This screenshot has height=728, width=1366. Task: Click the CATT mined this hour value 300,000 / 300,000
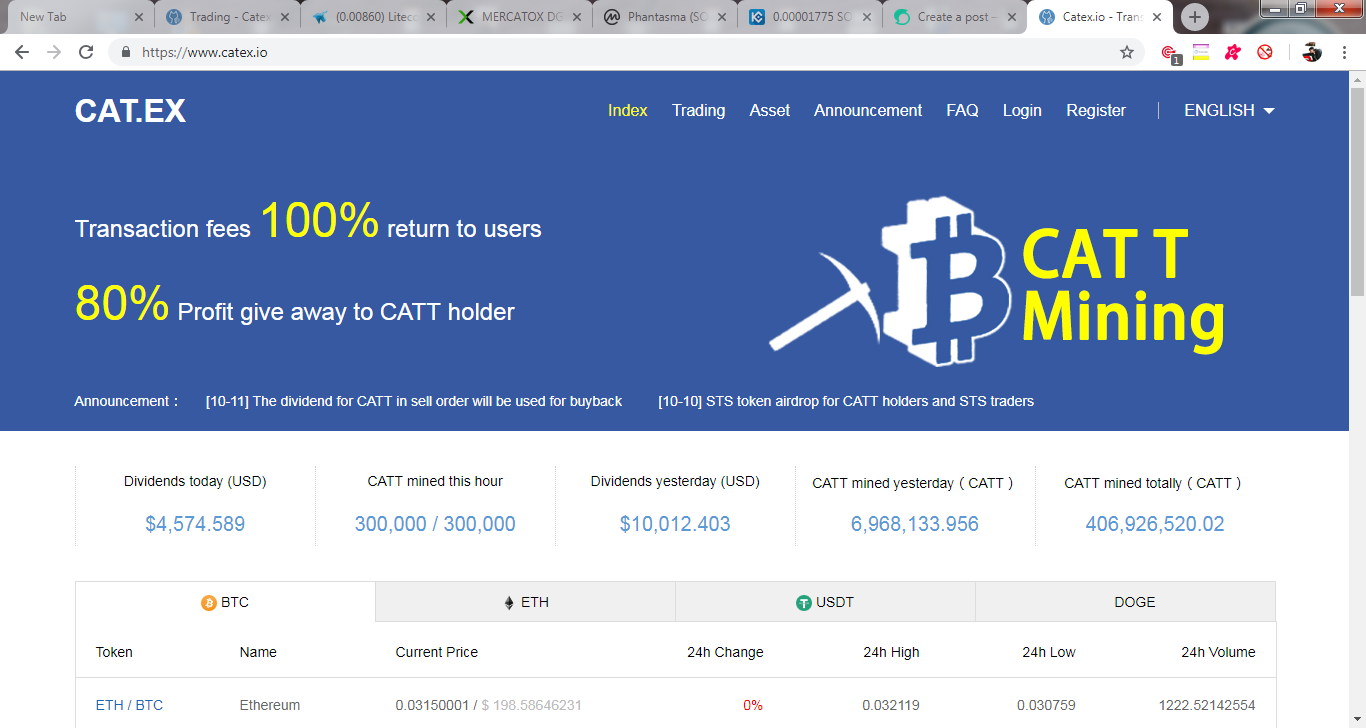[435, 524]
